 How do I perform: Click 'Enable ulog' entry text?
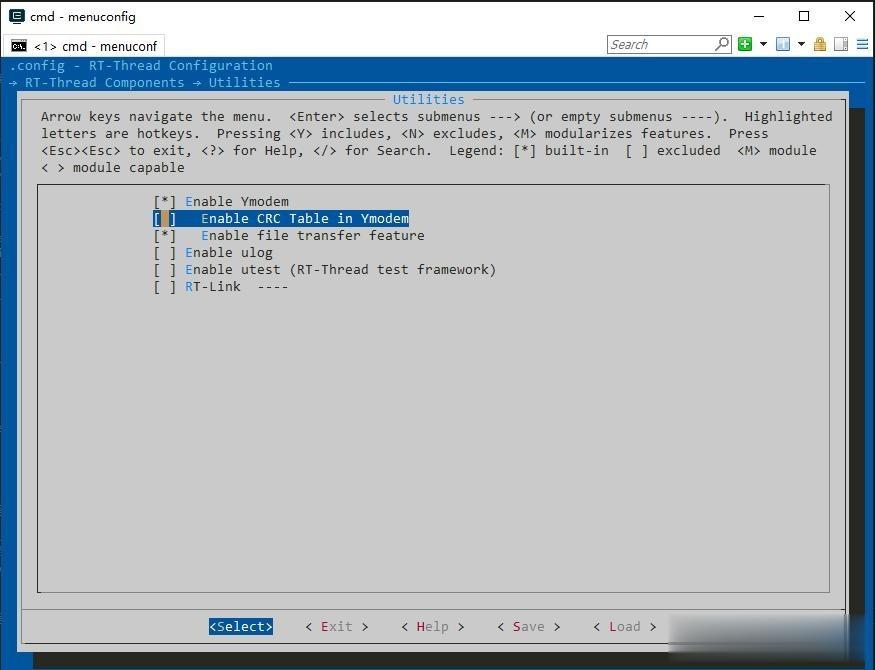coord(229,253)
